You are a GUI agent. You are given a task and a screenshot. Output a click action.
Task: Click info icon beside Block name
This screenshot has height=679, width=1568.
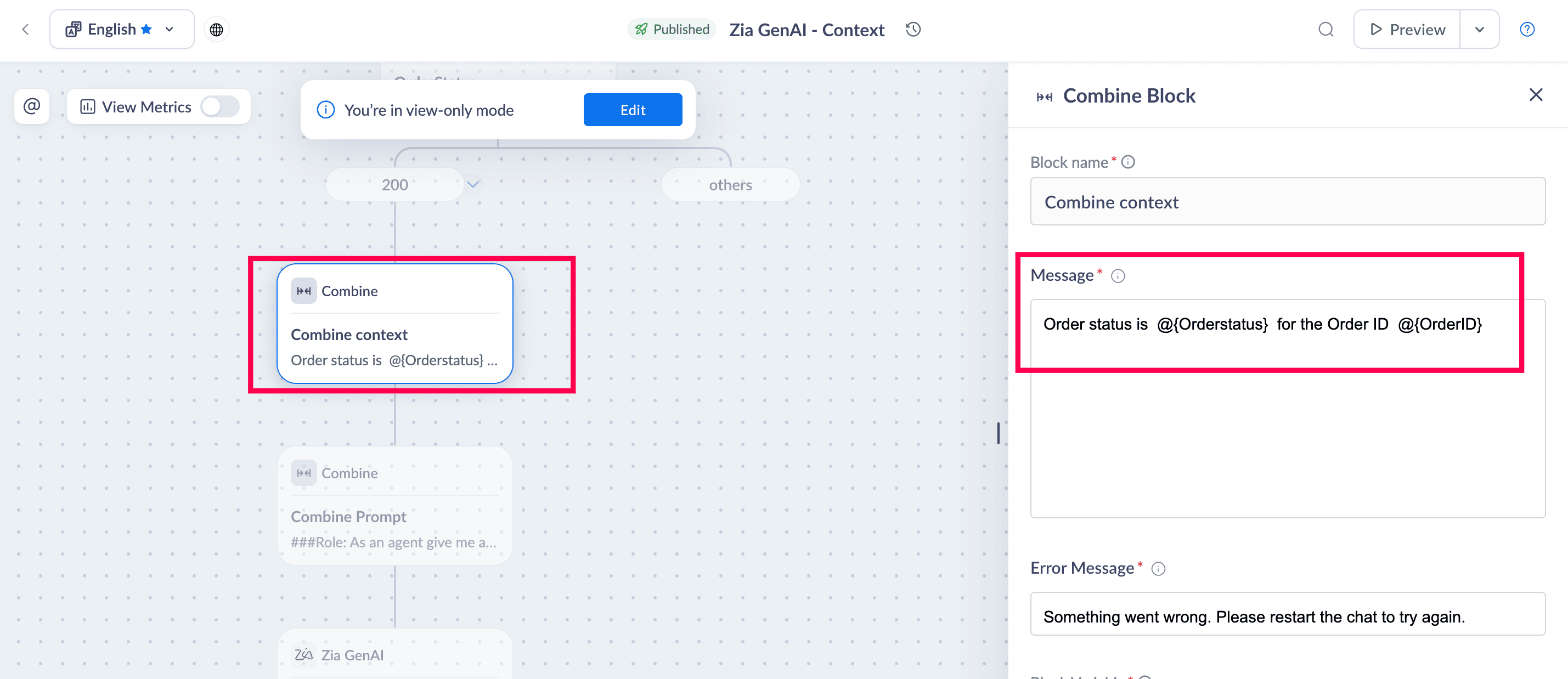pyautogui.click(x=1128, y=162)
